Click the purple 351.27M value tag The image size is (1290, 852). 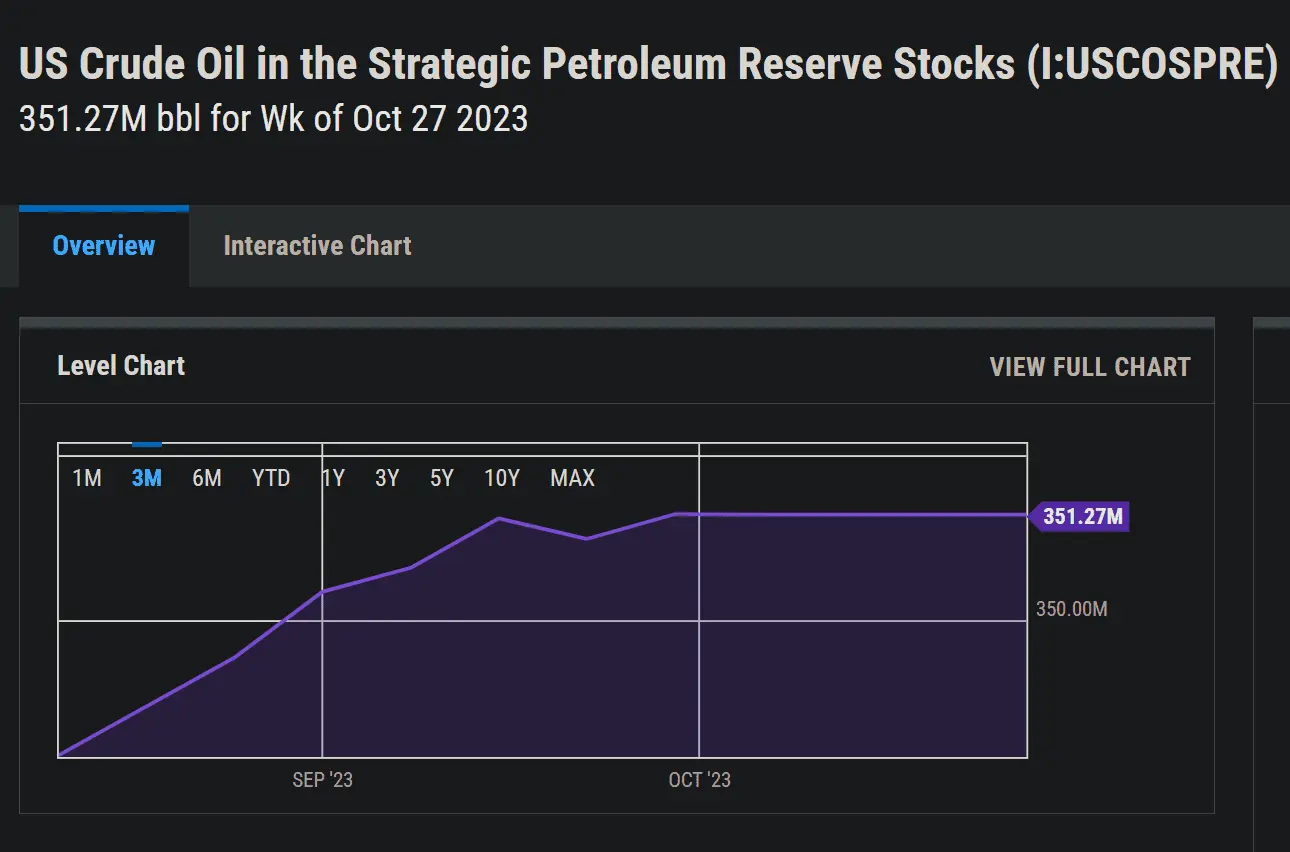point(1082,517)
